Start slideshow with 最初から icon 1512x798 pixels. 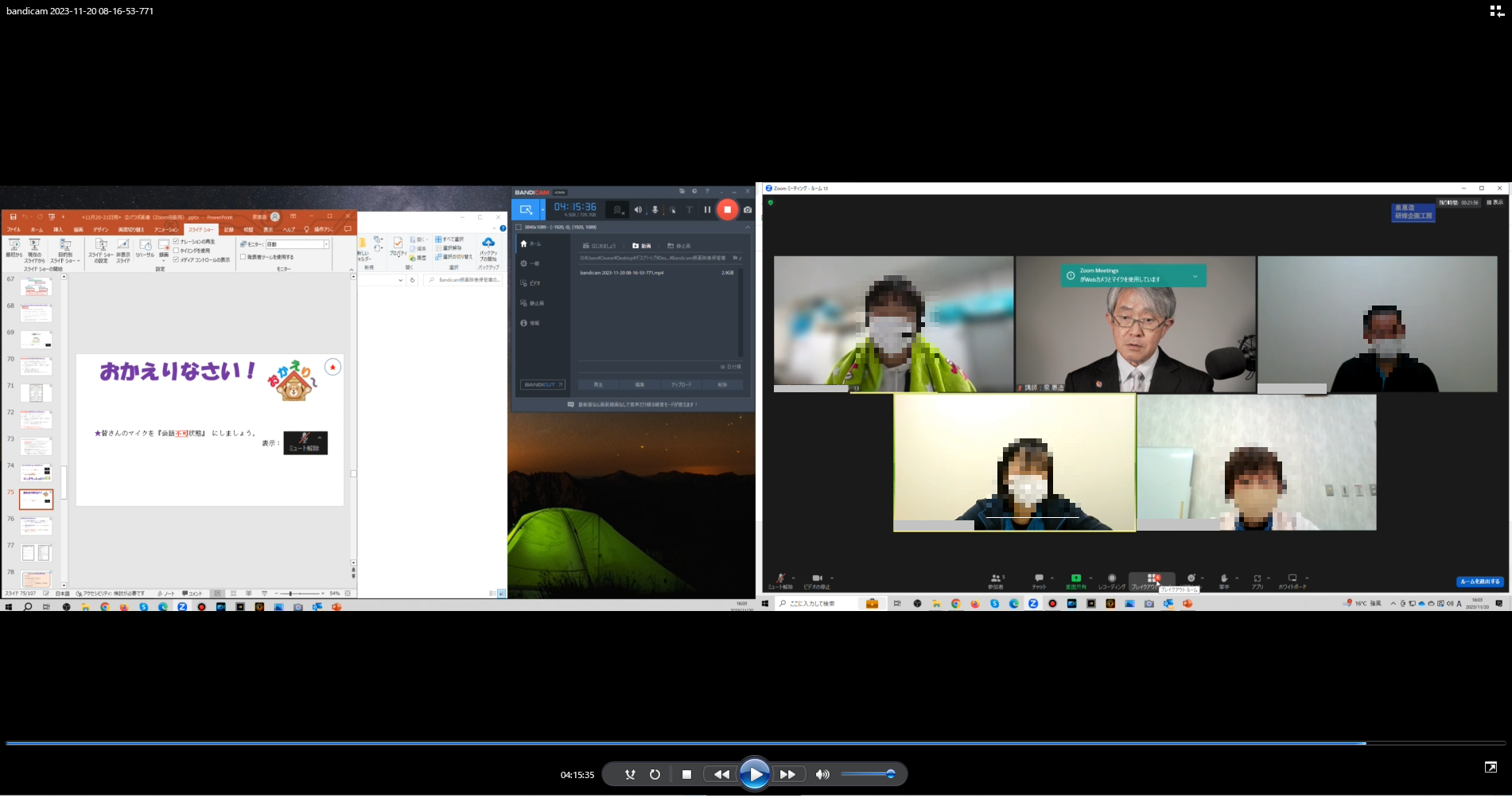[14, 248]
